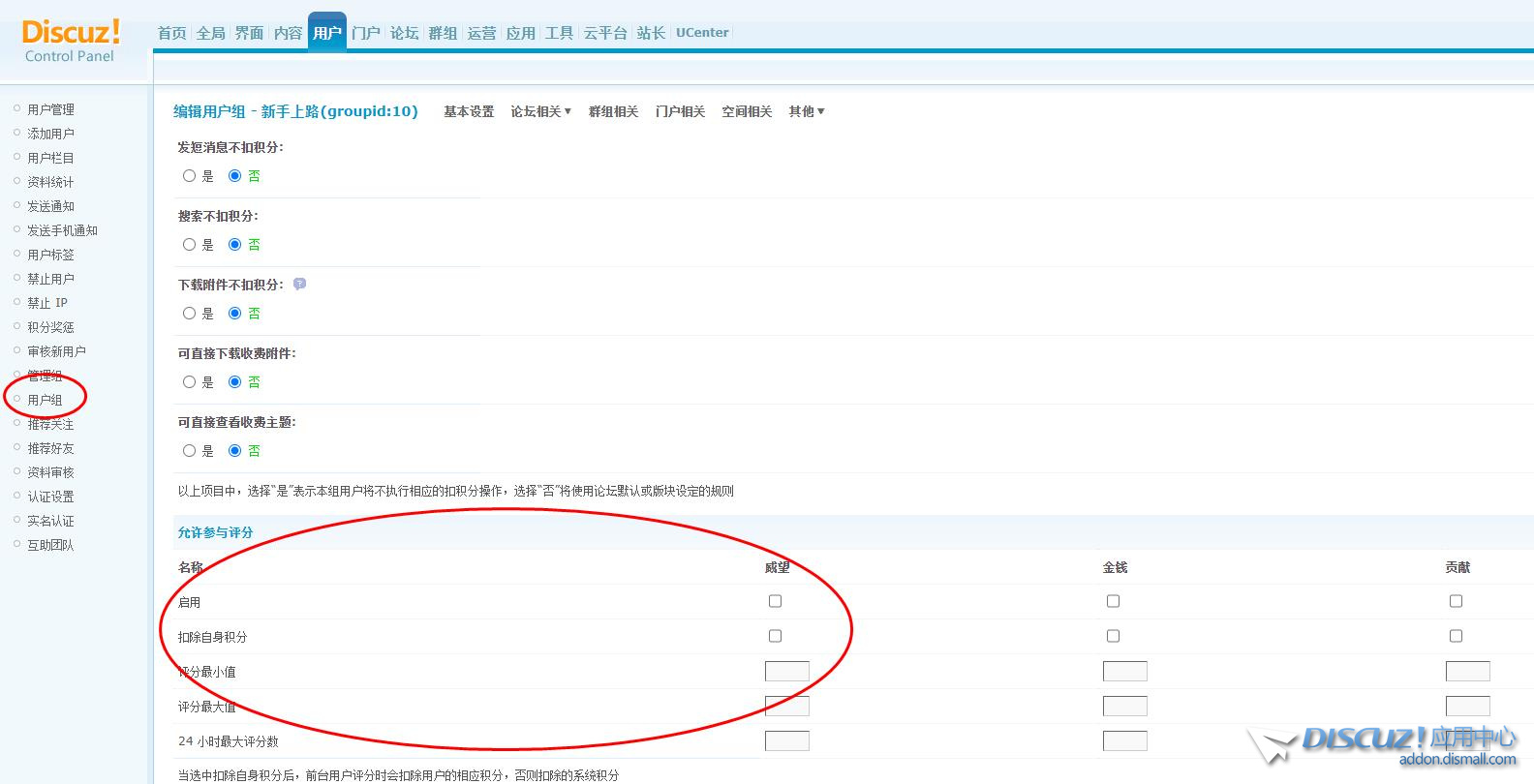This screenshot has height=784, width=1534.
Task: Open 界面 top menu
Action: (x=250, y=33)
